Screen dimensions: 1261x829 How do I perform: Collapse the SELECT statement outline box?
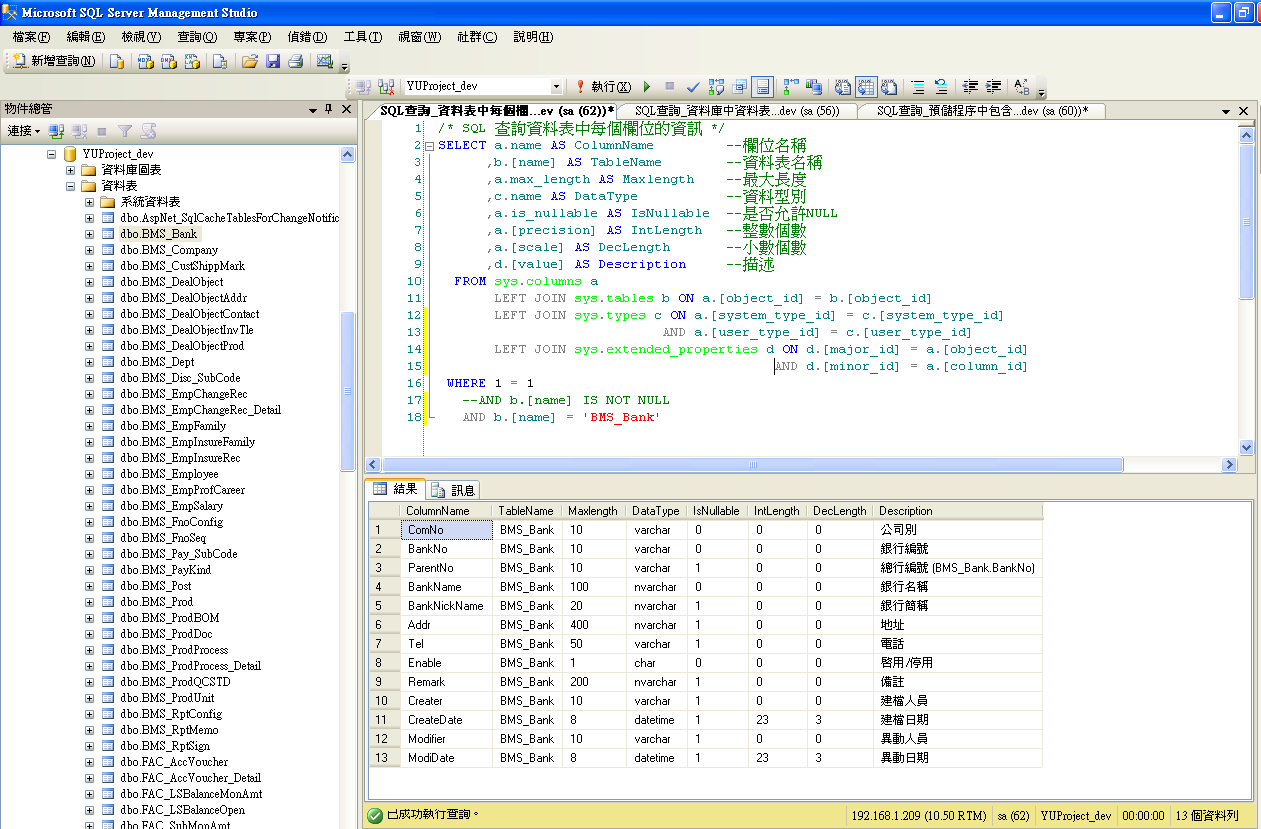[x=429, y=146]
